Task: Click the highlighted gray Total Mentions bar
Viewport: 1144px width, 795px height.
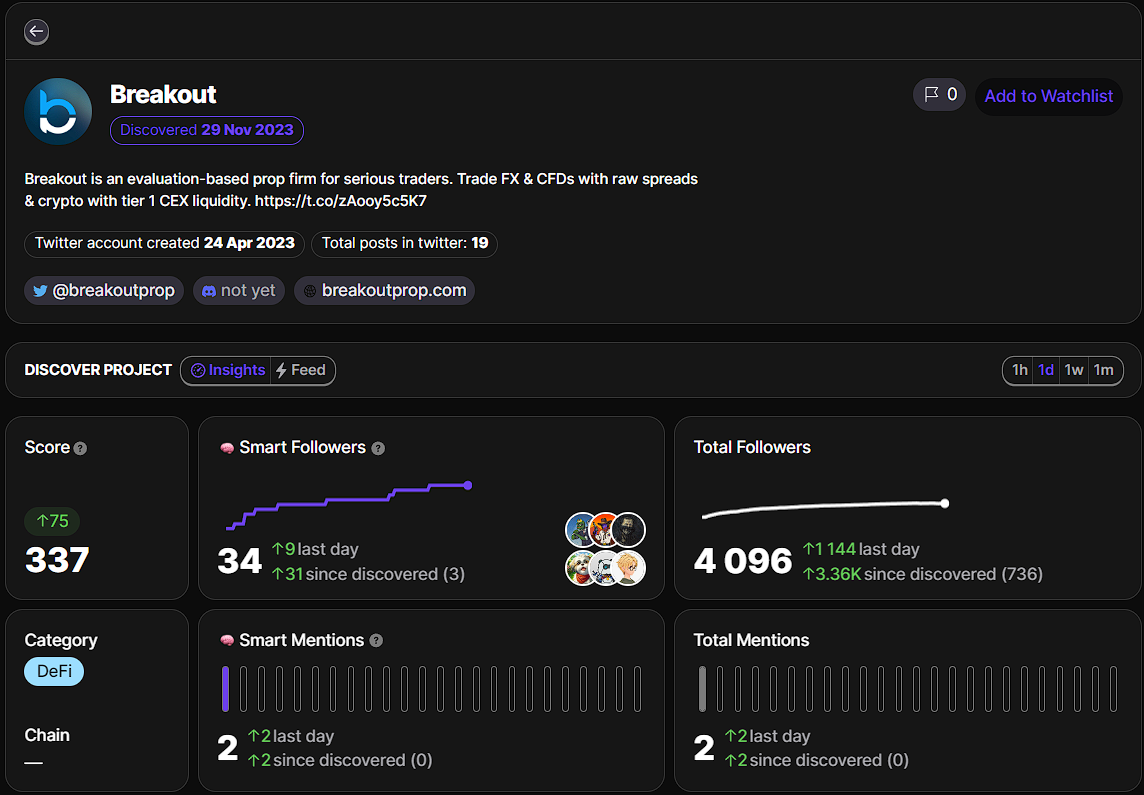Action: [703, 689]
